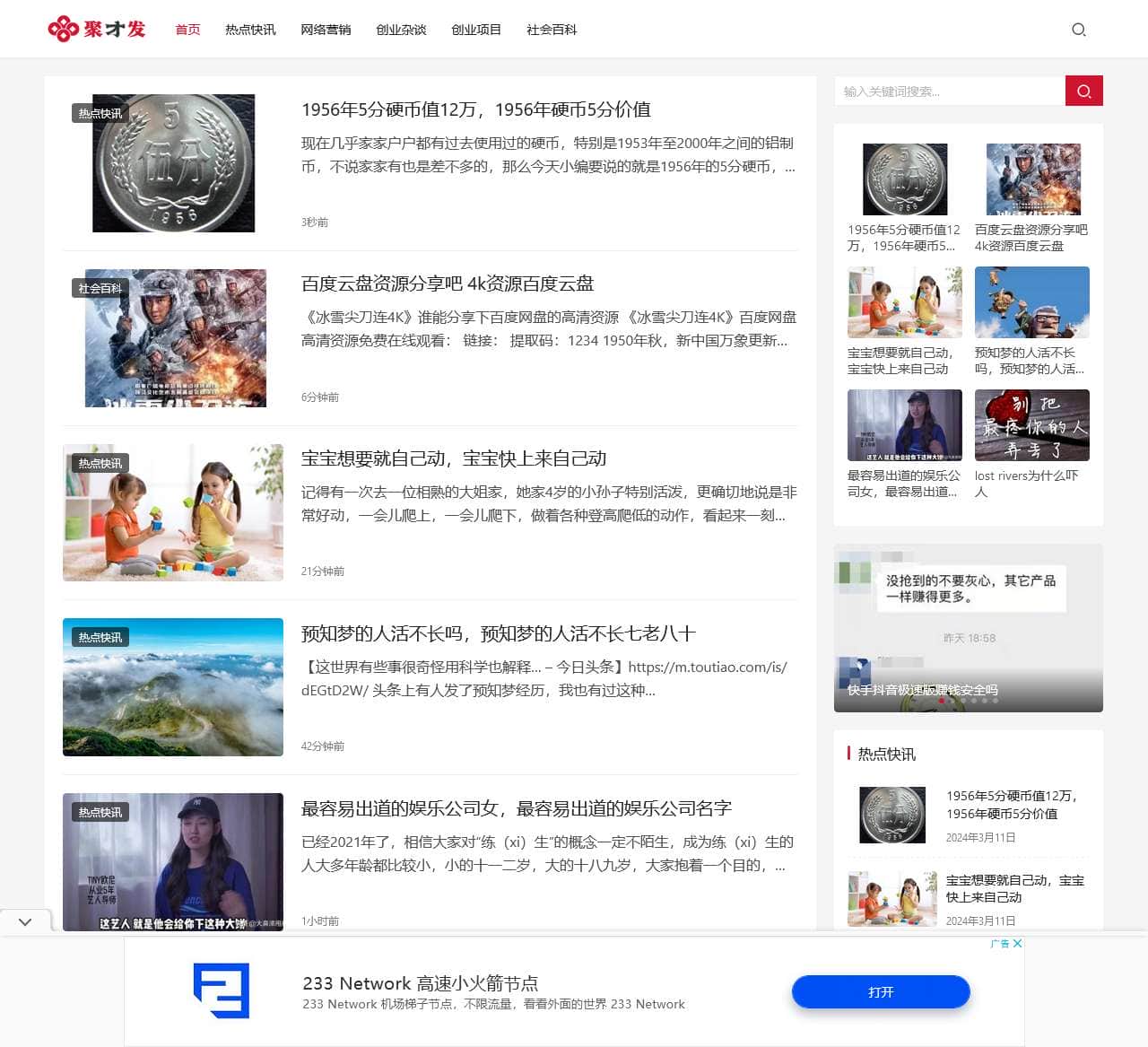Close the bottom advertisement banner
This screenshot has width=1148, height=1047.
click(x=1017, y=944)
